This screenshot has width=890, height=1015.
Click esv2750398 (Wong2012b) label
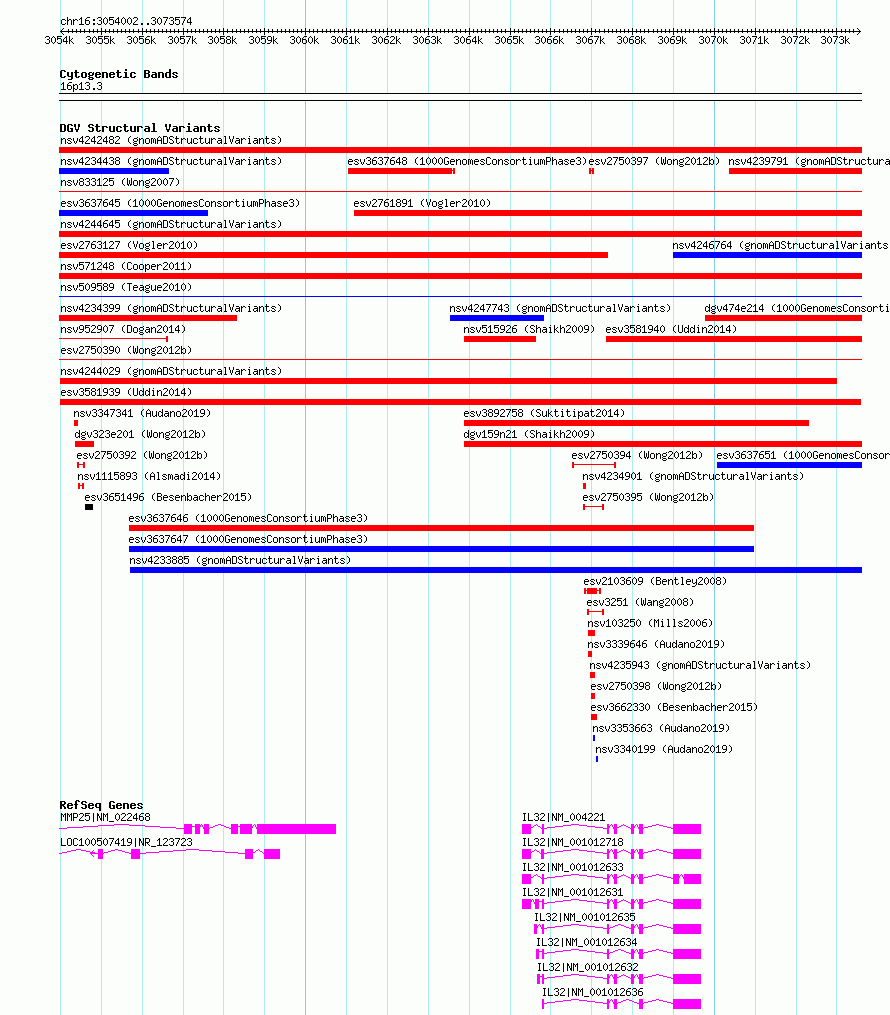(x=656, y=687)
